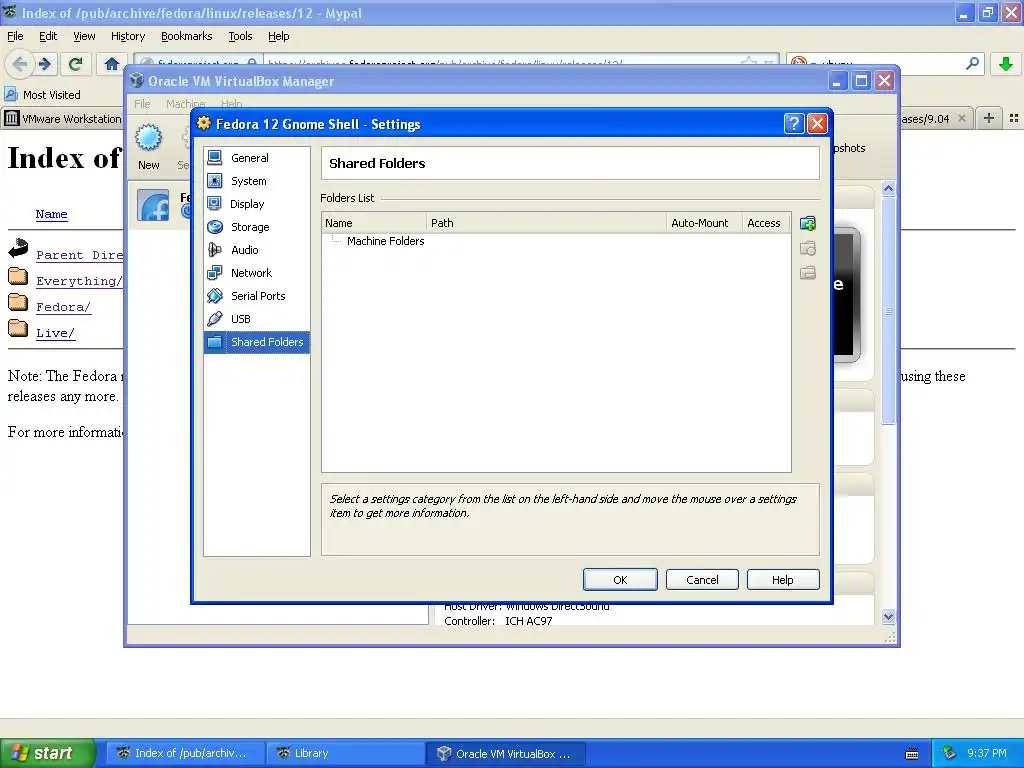Click Everything/ folder icon on the page
1024x768 pixels.
pyautogui.click(x=18, y=277)
